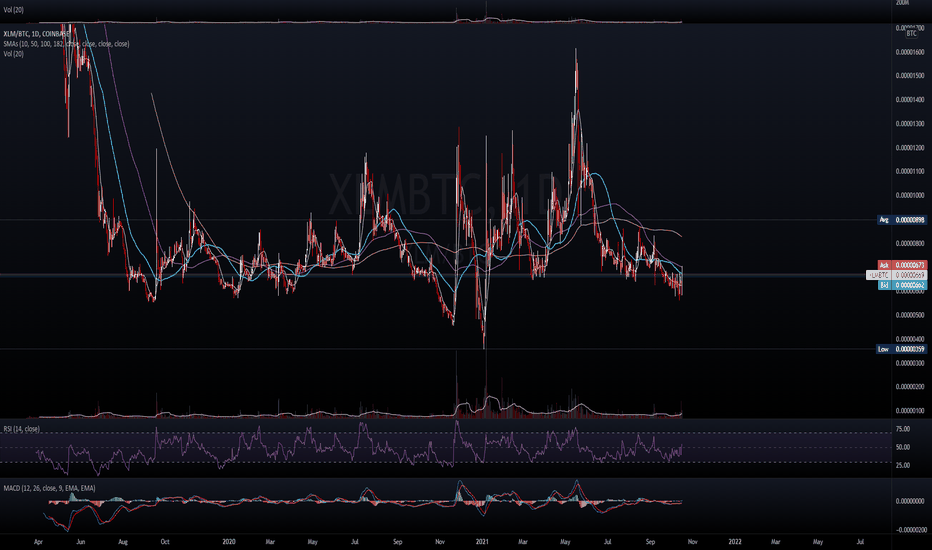Click the 2022 label on time axis
The width and height of the screenshot is (932, 550).
(735, 542)
